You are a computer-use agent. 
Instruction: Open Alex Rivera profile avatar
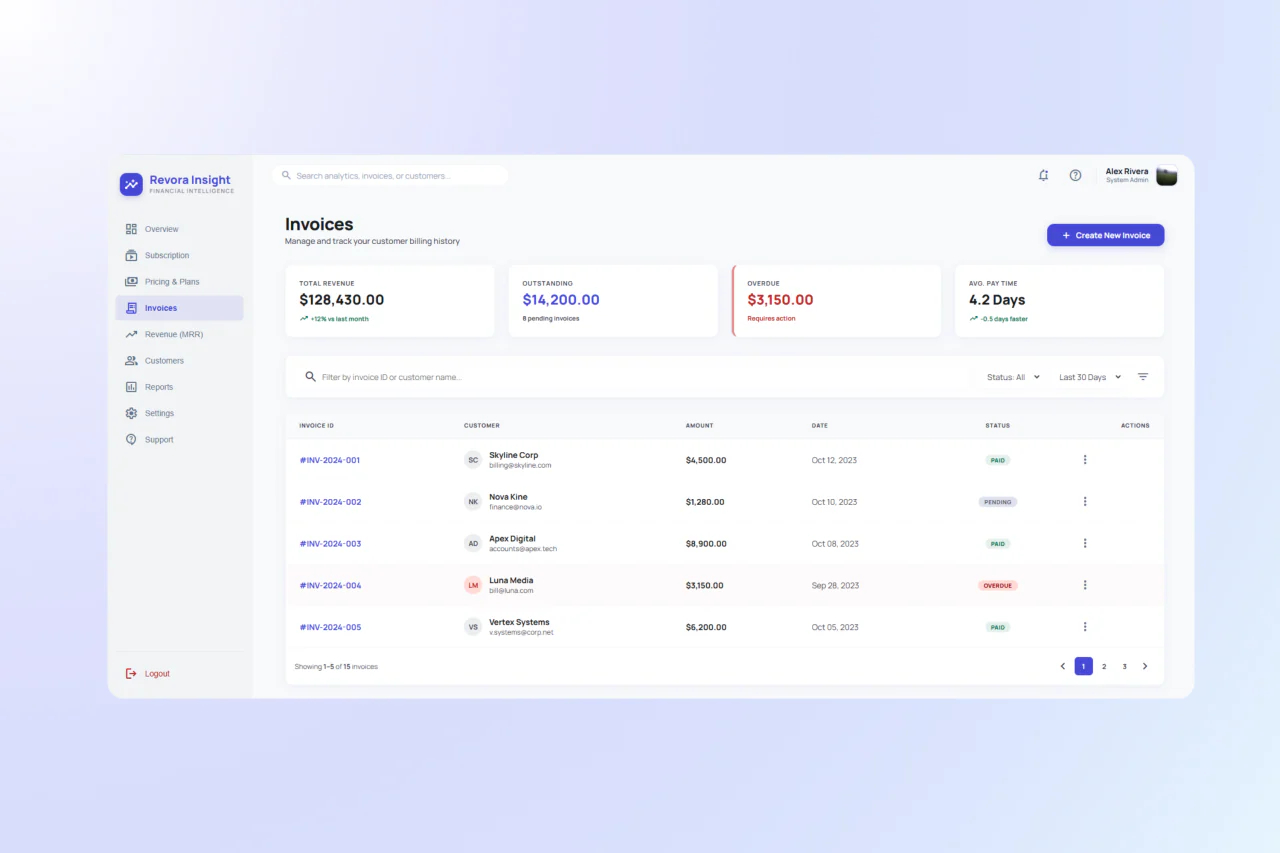click(x=1166, y=176)
